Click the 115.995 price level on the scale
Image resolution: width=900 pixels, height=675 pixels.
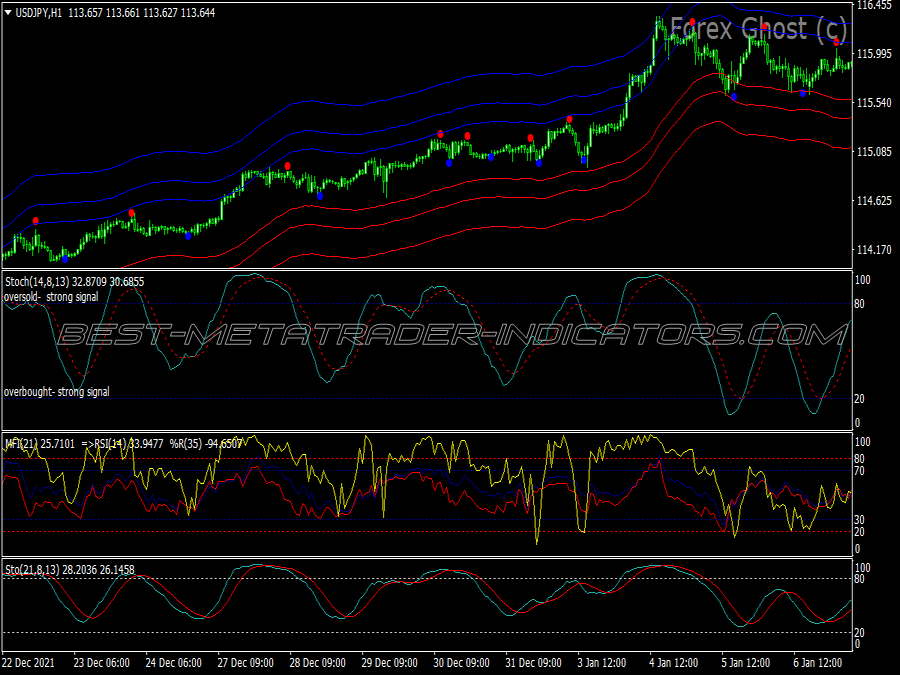pyautogui.click(x=874, y=54)
